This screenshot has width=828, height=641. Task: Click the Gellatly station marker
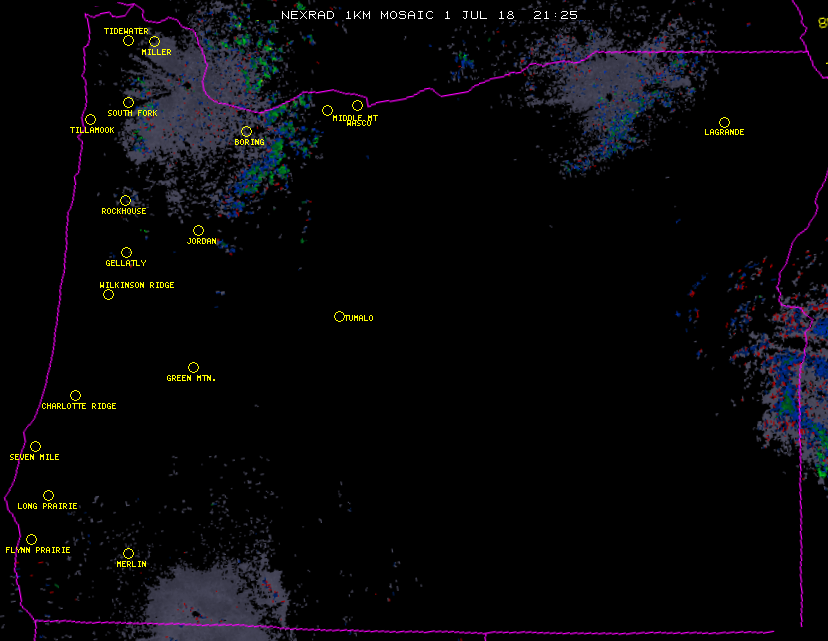126,252
